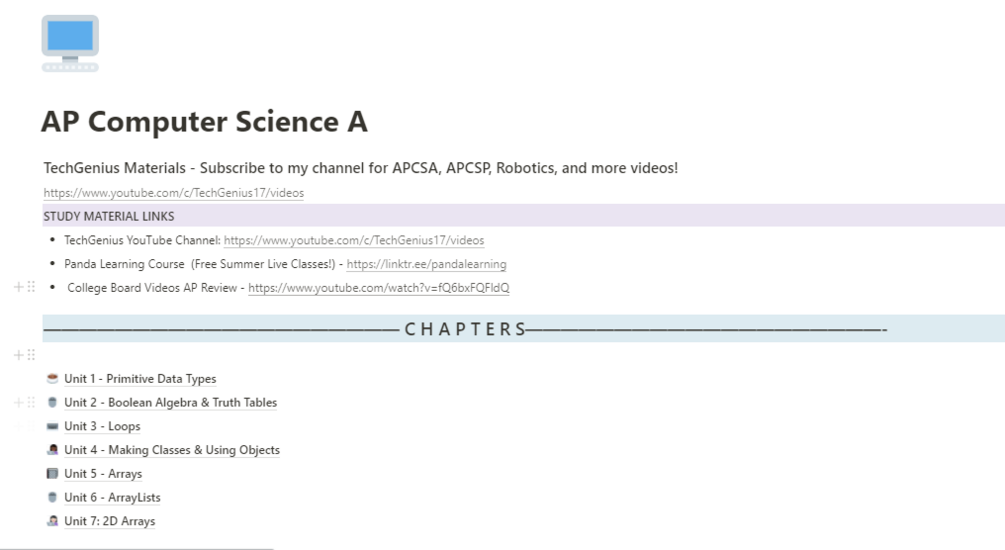Click the plus icon beside Unit 2 row

18,402
